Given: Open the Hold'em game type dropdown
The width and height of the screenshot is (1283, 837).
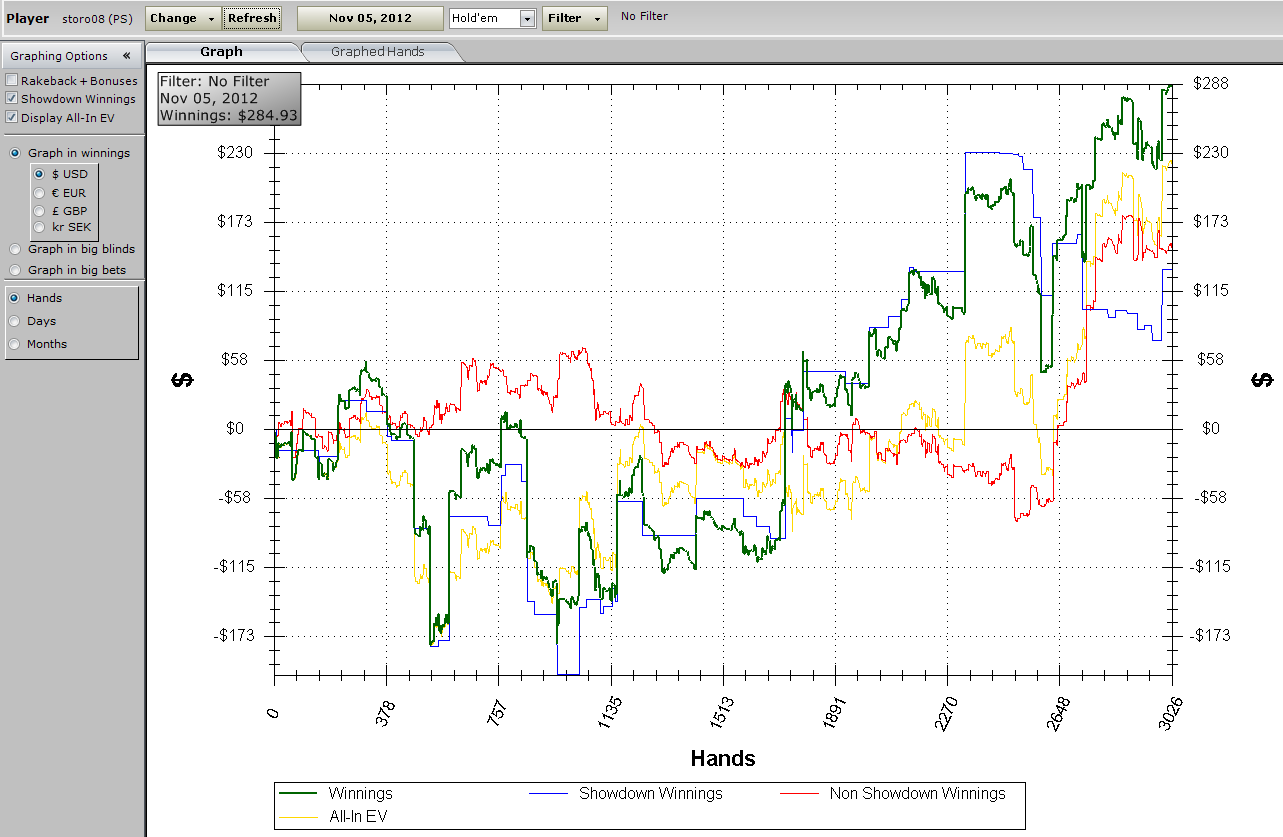Looking at the screenshot, I should pos(527,19).
